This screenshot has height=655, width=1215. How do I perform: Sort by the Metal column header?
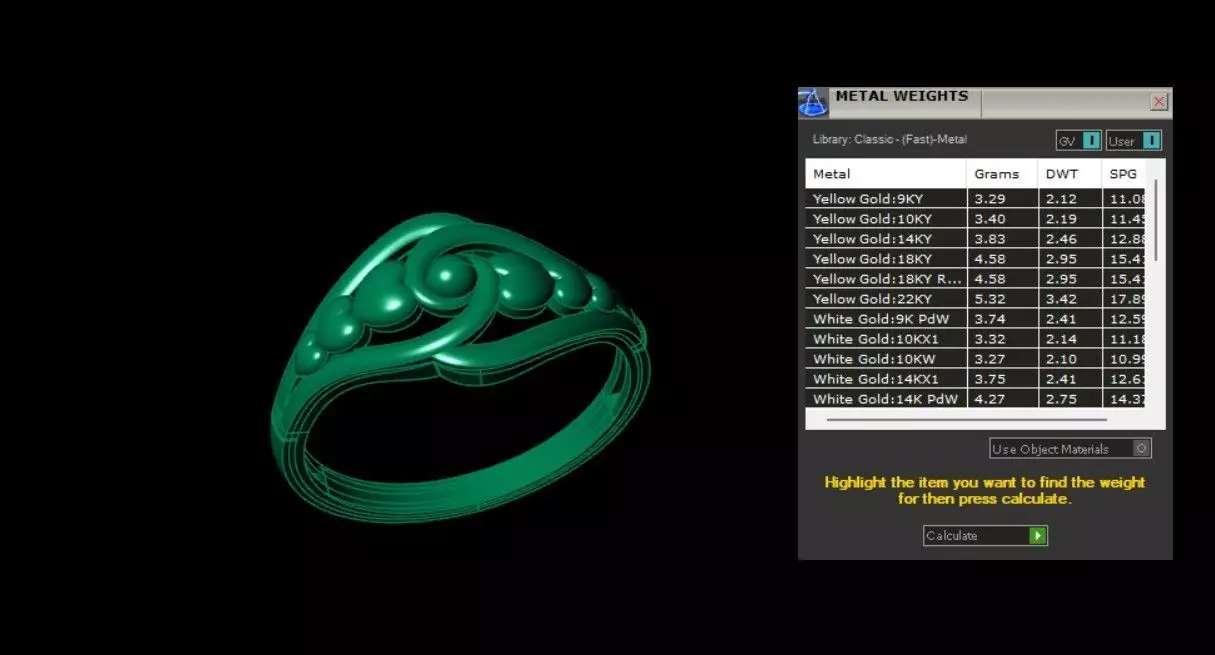886,174
